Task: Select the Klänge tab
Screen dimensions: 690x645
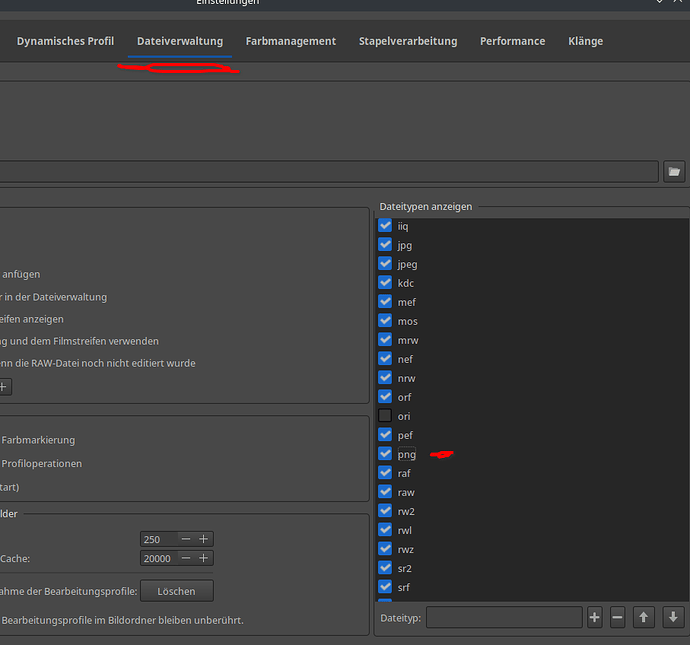Action: [x=585, y=41]
